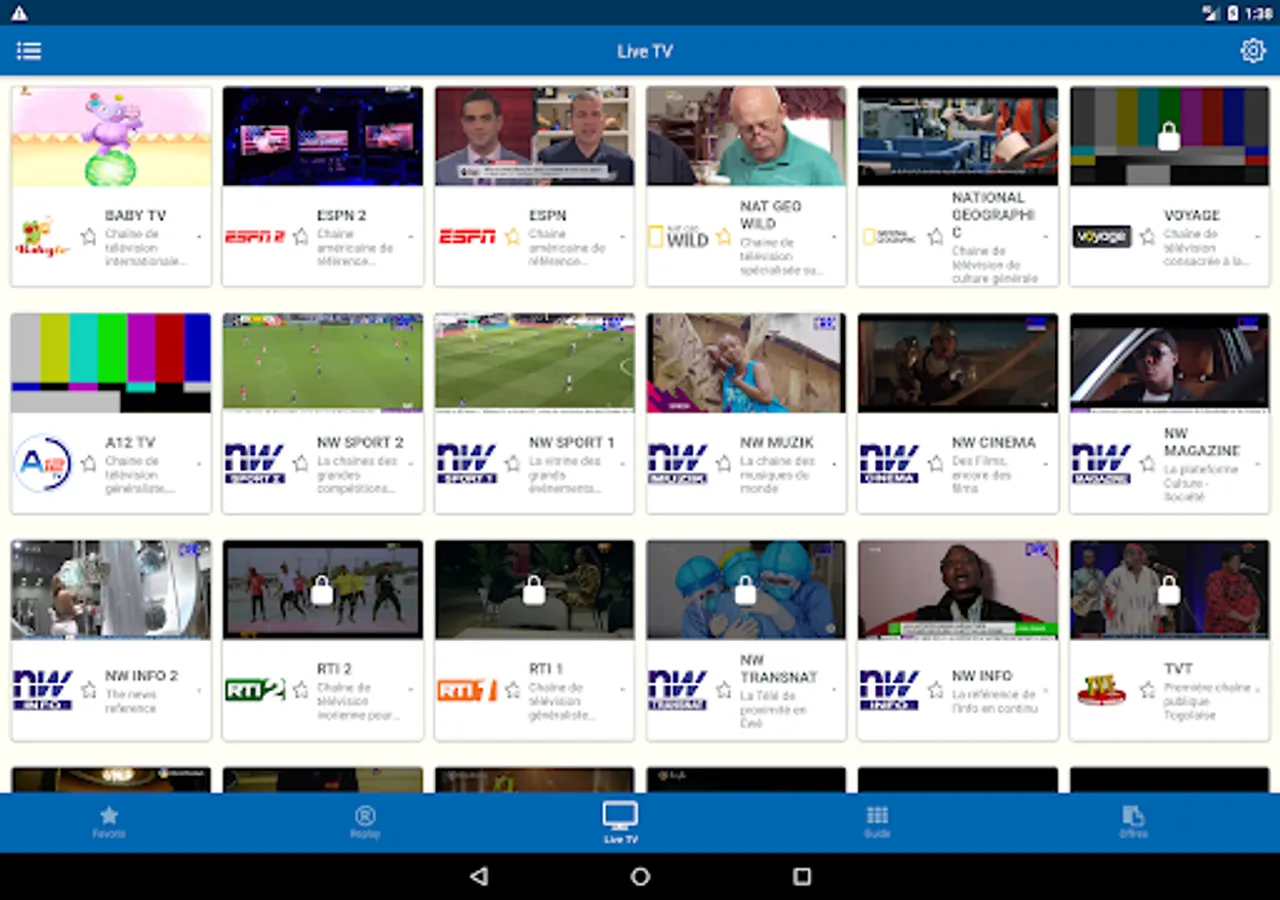Tap the Voyage channel logo

[1102, 237]
